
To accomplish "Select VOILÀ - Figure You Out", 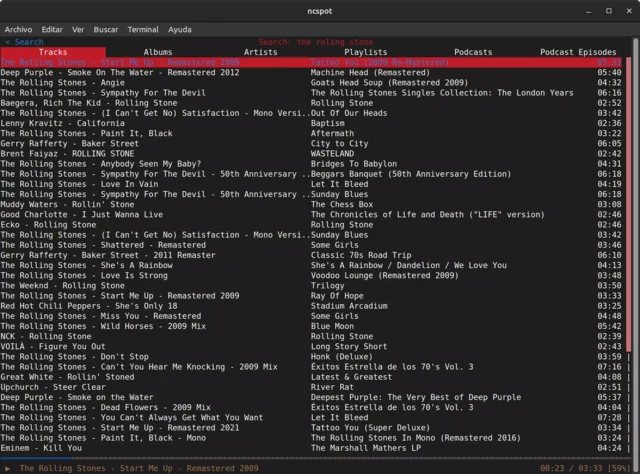I will pyautogui.click(x=311, y=347).
